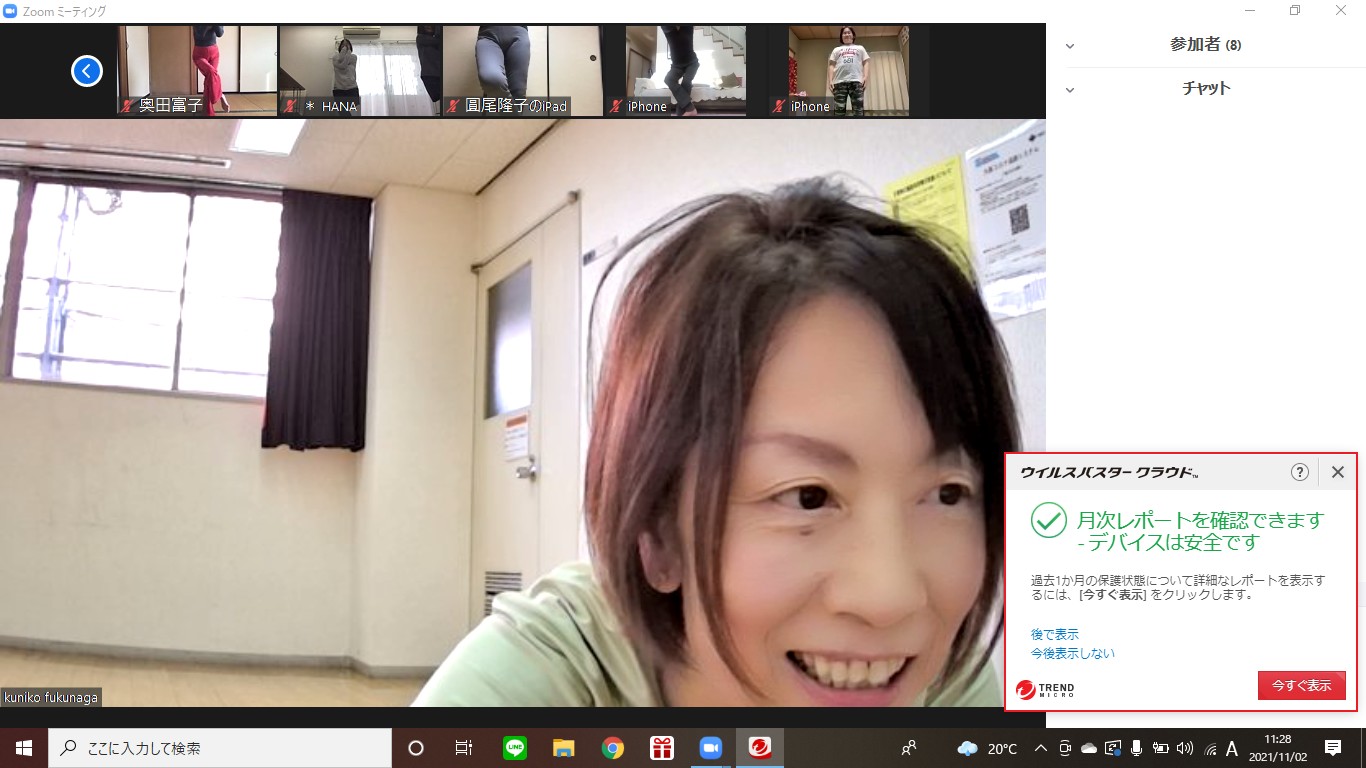The image size is (1366, 768).
Task: Toggle the IME input mode A indicator
Action: click(x=1232, y=748)
